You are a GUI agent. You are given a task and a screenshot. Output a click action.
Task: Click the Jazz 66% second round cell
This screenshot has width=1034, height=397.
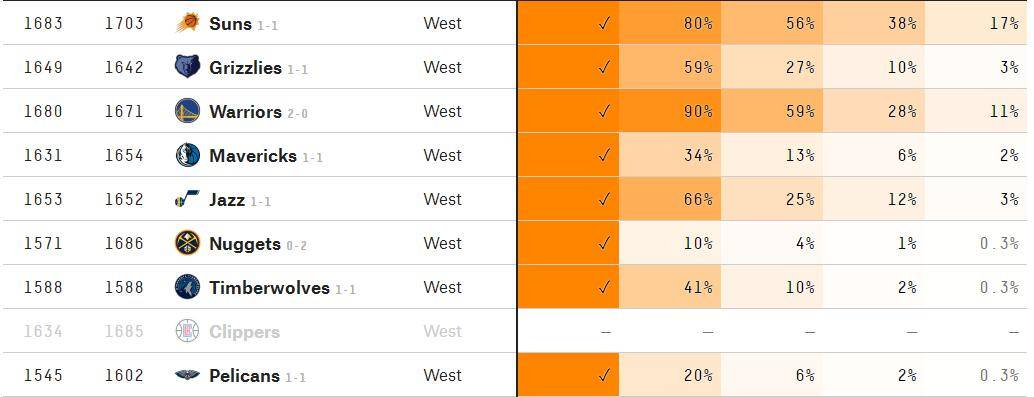[x=670, y=198]
